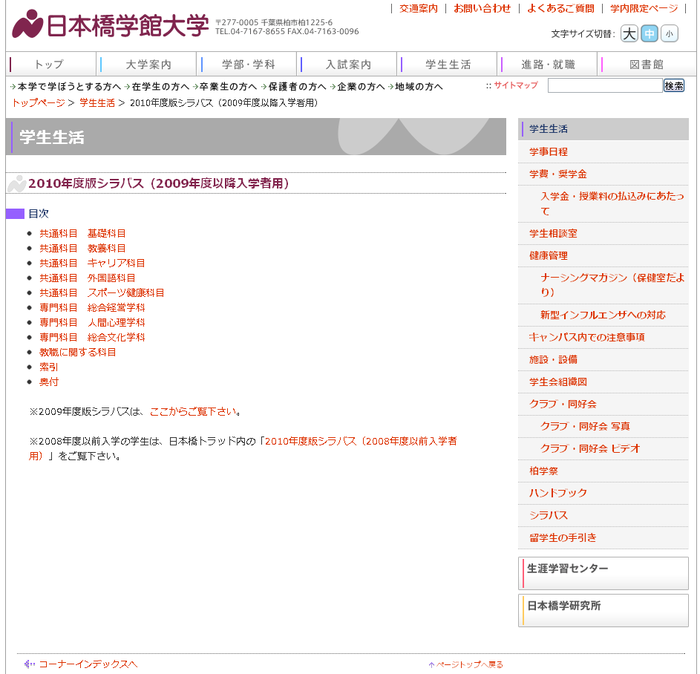Viewport: 700px width, 674px height.
Task: Open the トップ navigation tab
Action: pyautogui.click(x=50, y=64)
